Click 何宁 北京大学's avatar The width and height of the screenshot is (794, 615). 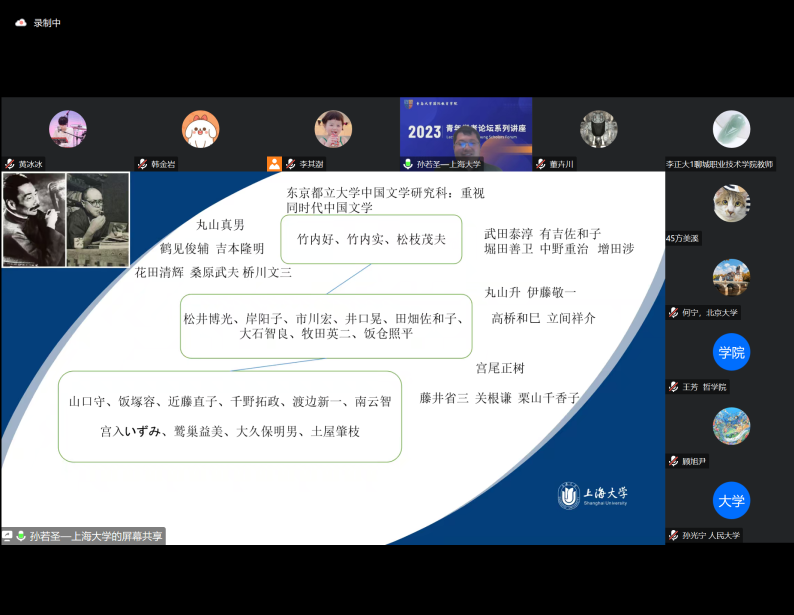pyautogui.click(x=731, y=278)
